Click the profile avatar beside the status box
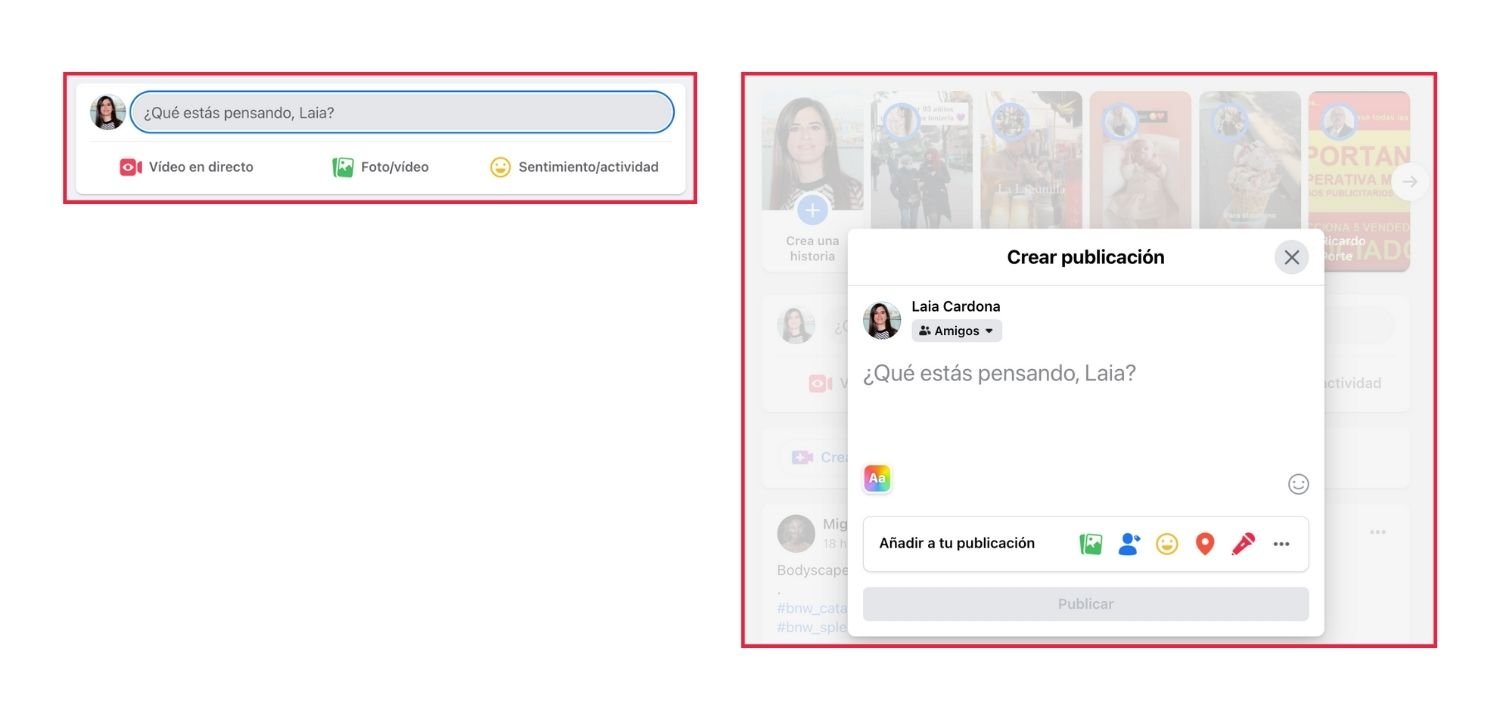The image size is (1500, 720). pyautogui.click(x=108, y=112)
